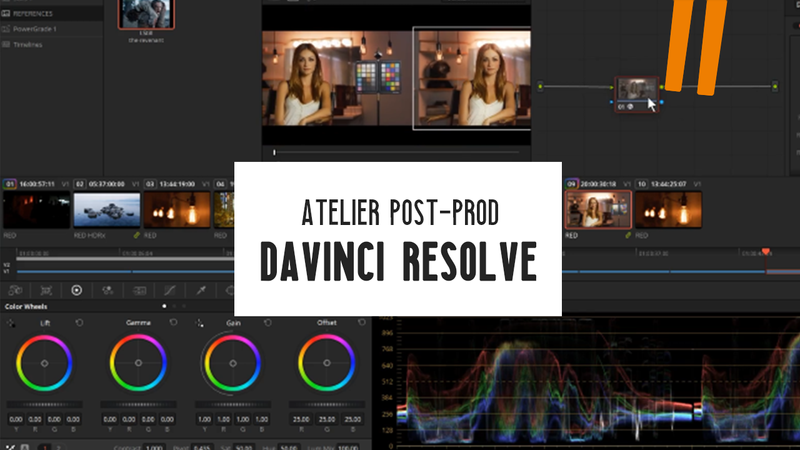Open References in gallery sidebar
This screenshot has height=450, width=800.
(x=52, y=13)
